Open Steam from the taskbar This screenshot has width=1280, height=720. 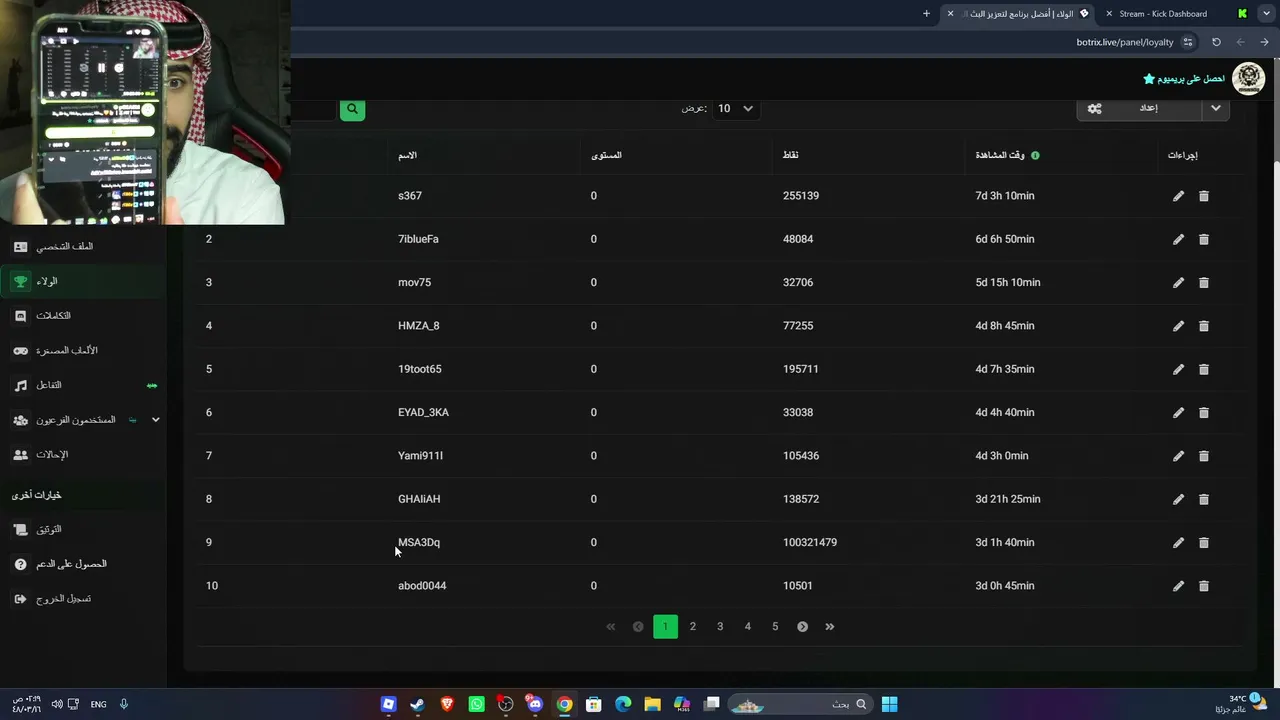(x=417, y=704)
